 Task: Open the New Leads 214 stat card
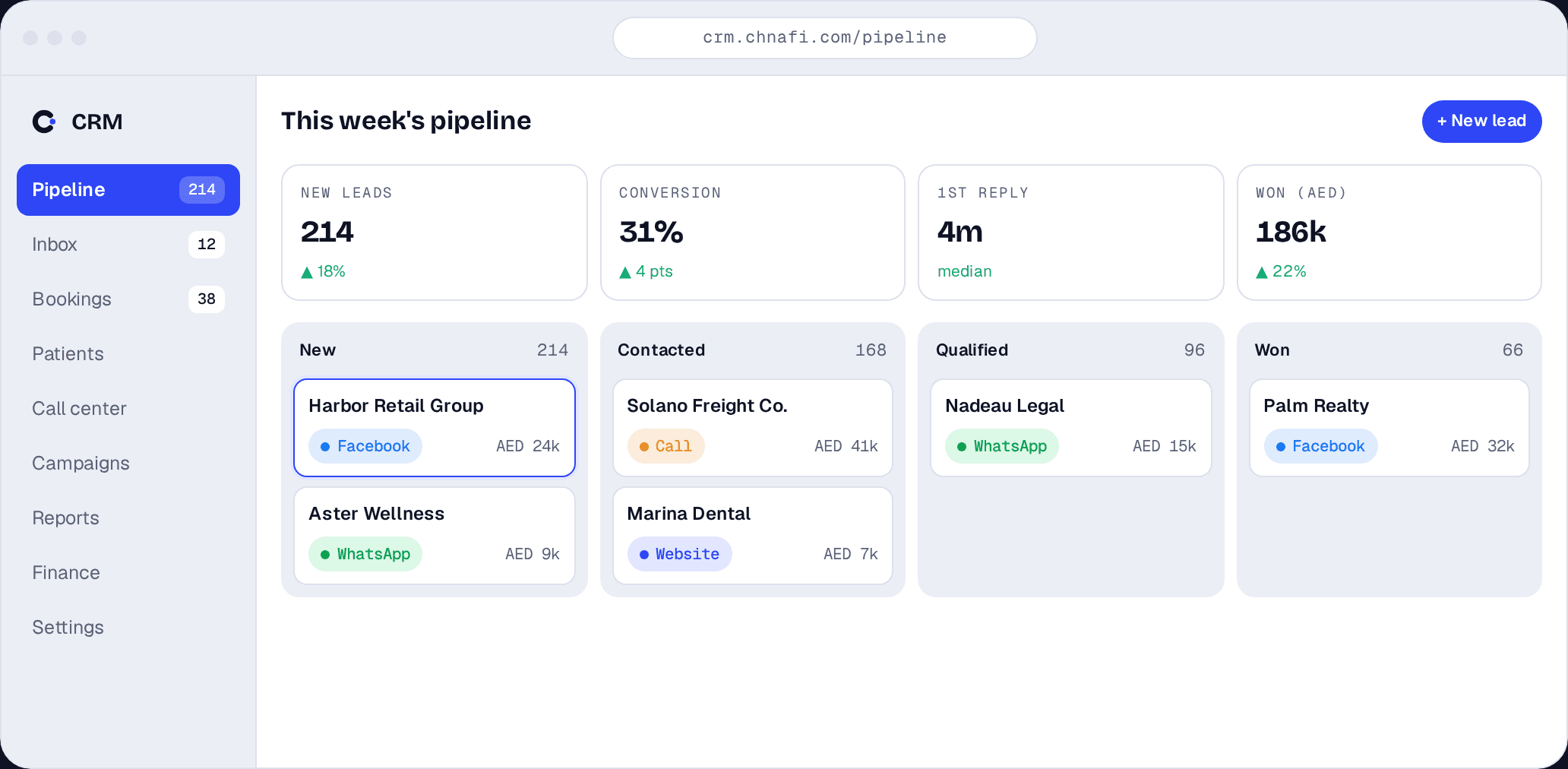click(435, 233)
